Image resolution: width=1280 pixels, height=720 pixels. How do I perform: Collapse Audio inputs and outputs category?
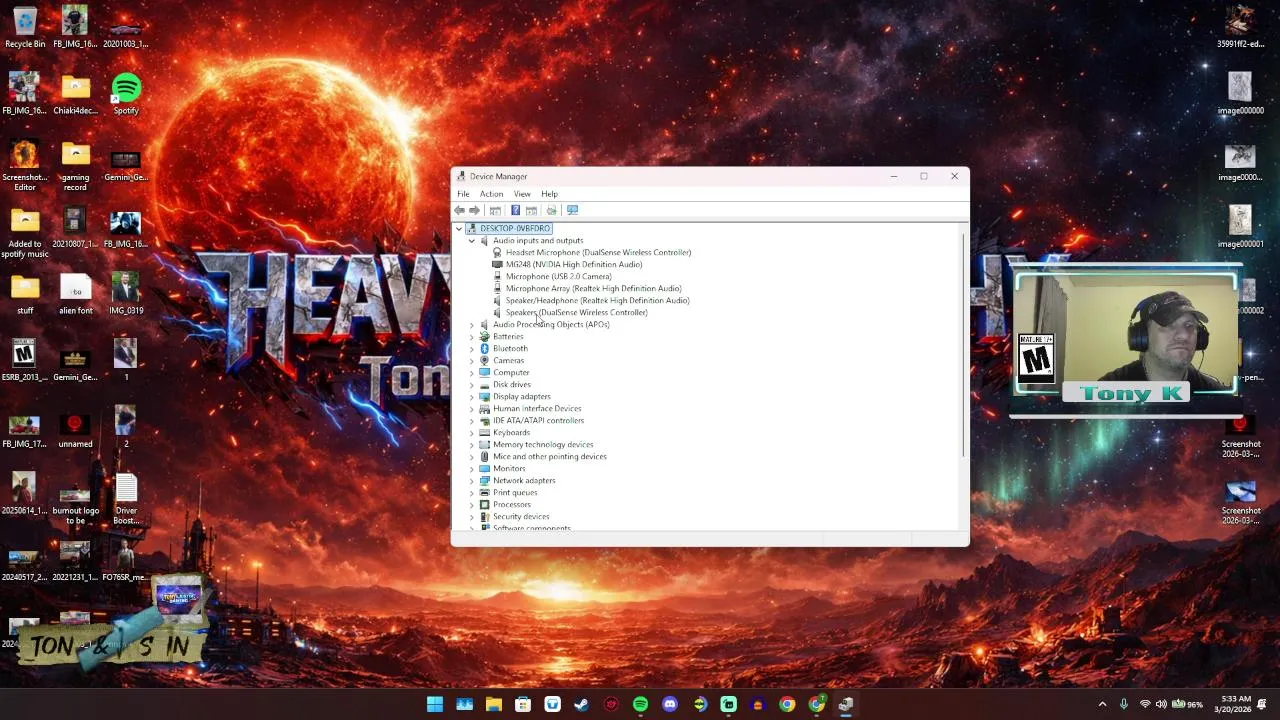click(472, 241)
